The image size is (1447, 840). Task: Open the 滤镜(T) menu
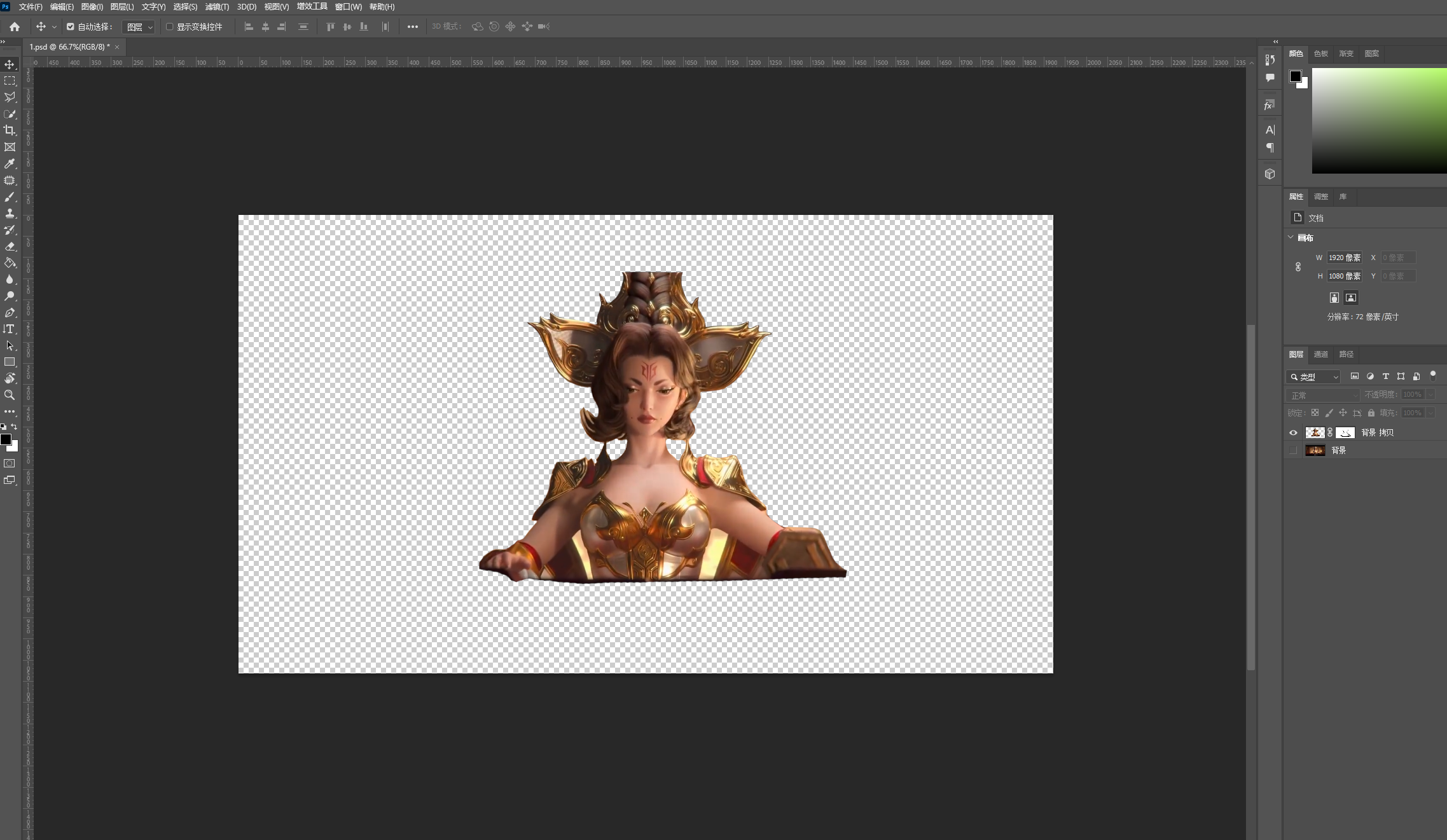click(x=217, y=7)
